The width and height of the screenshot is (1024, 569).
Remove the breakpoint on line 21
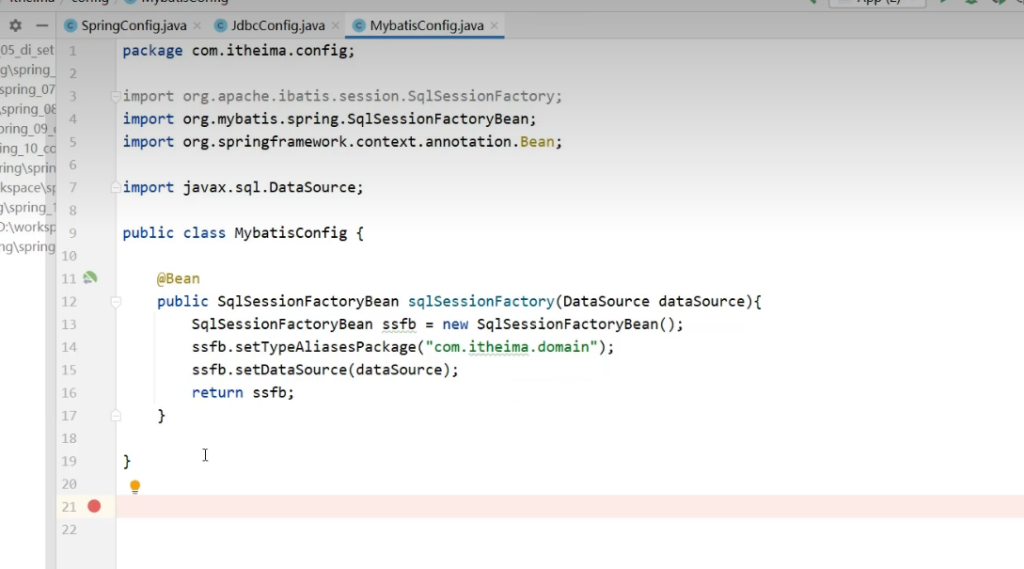click(x=94, y=507)
